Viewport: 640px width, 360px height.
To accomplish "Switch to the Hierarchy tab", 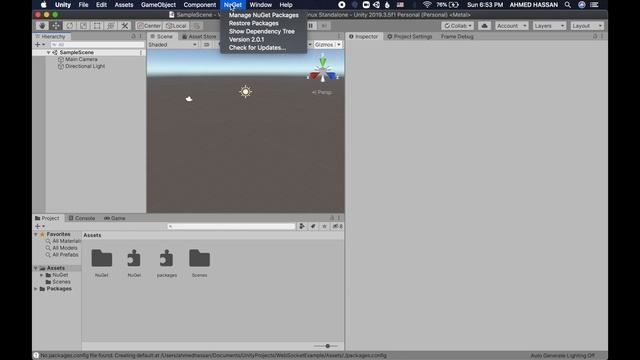I will click(x=51, y=36).
